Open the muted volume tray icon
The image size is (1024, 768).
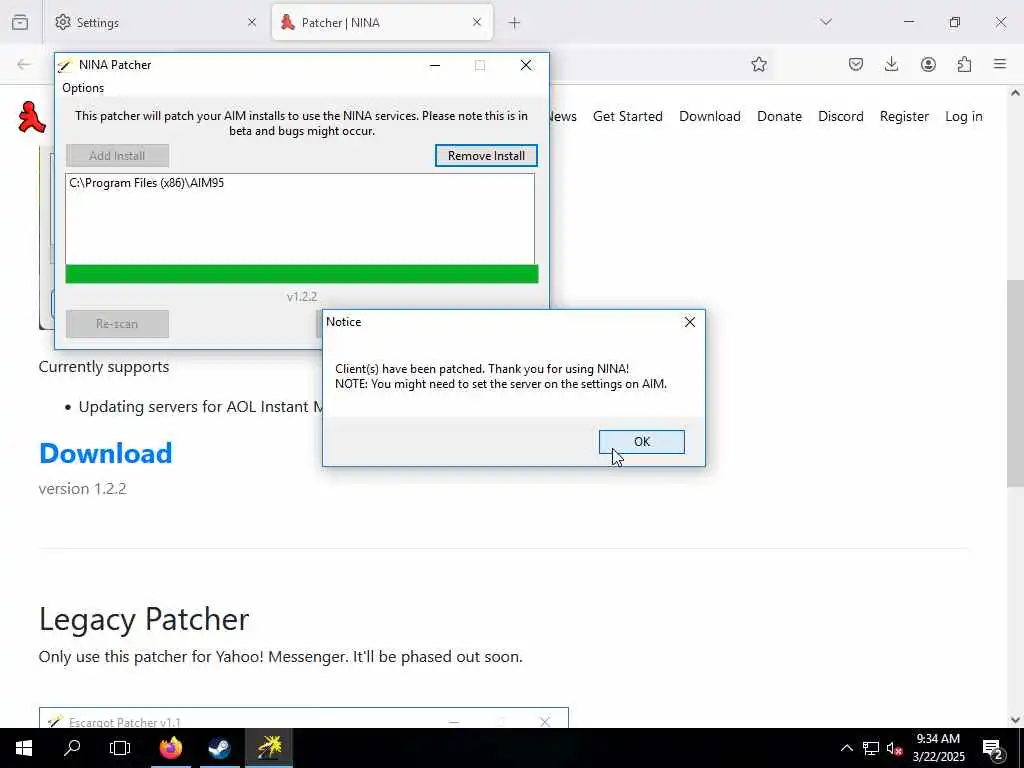click(x=893, y=748)
